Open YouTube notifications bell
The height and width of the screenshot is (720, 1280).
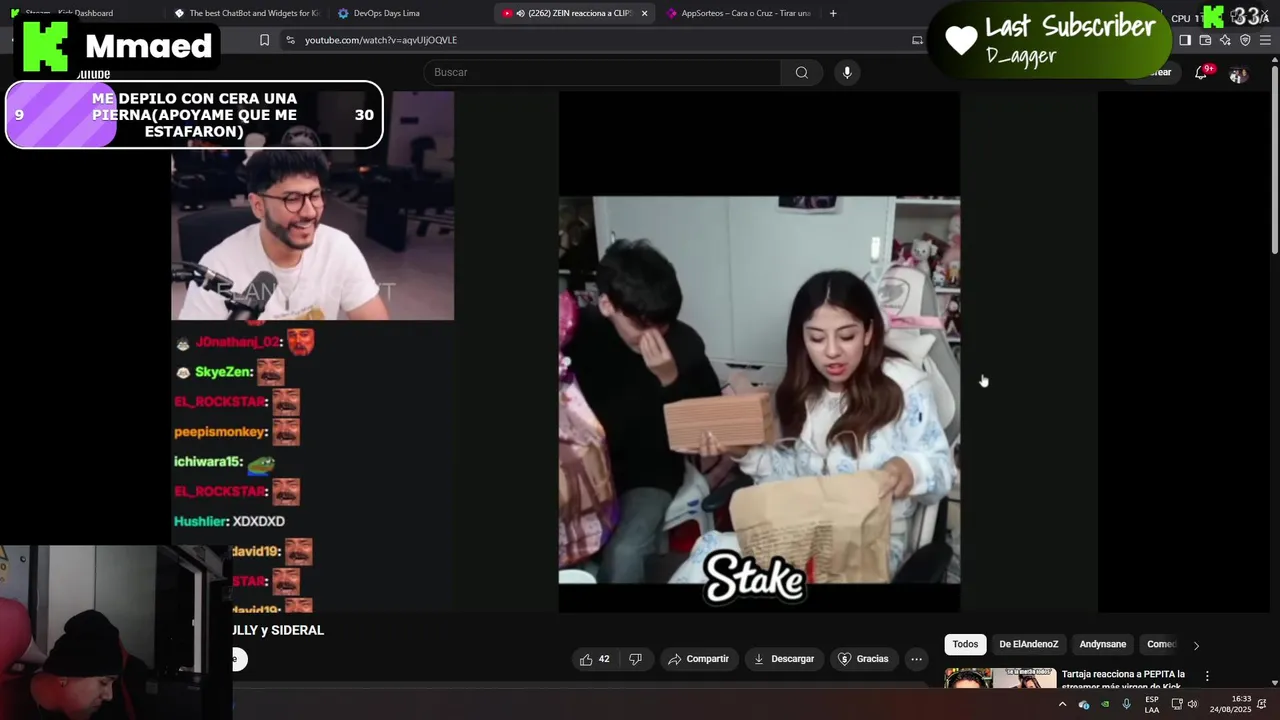(x=1201, y=73)
